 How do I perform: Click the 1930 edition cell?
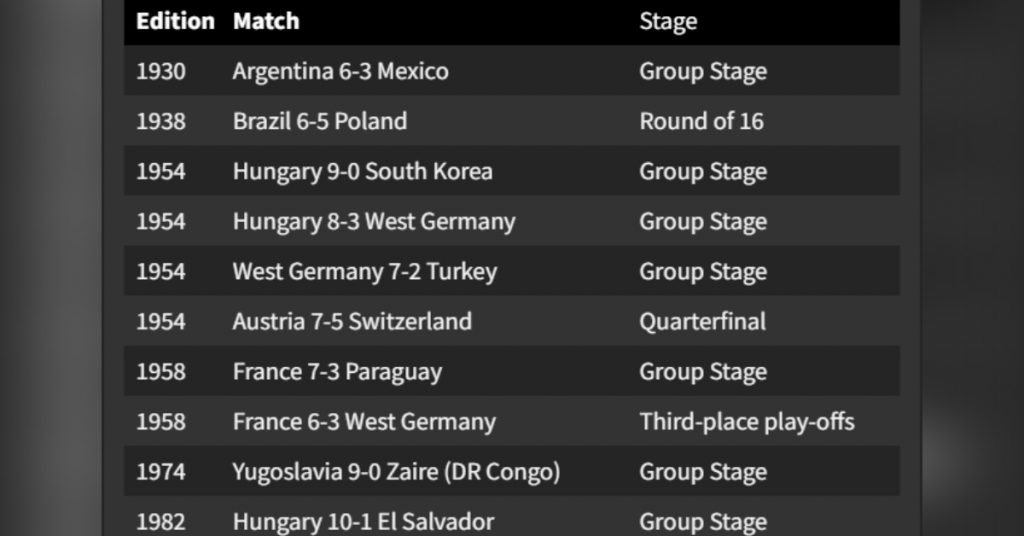[161, 71]
